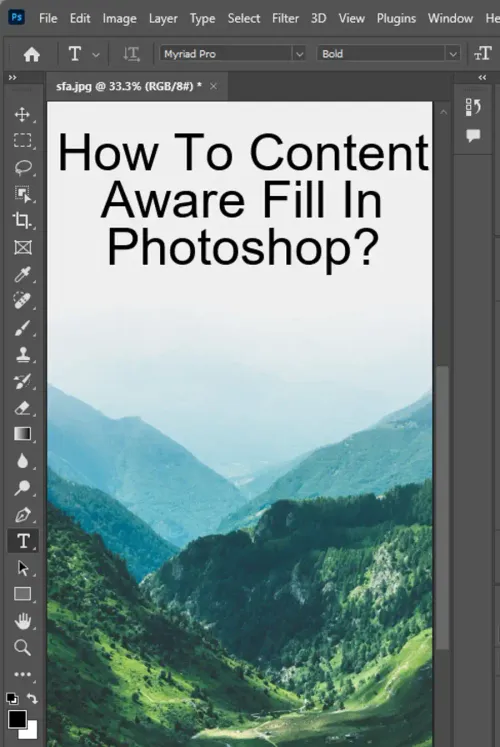This screenshot has width=500, height=747.
Task: Open the Edit menu
Action: click(80, 19)
